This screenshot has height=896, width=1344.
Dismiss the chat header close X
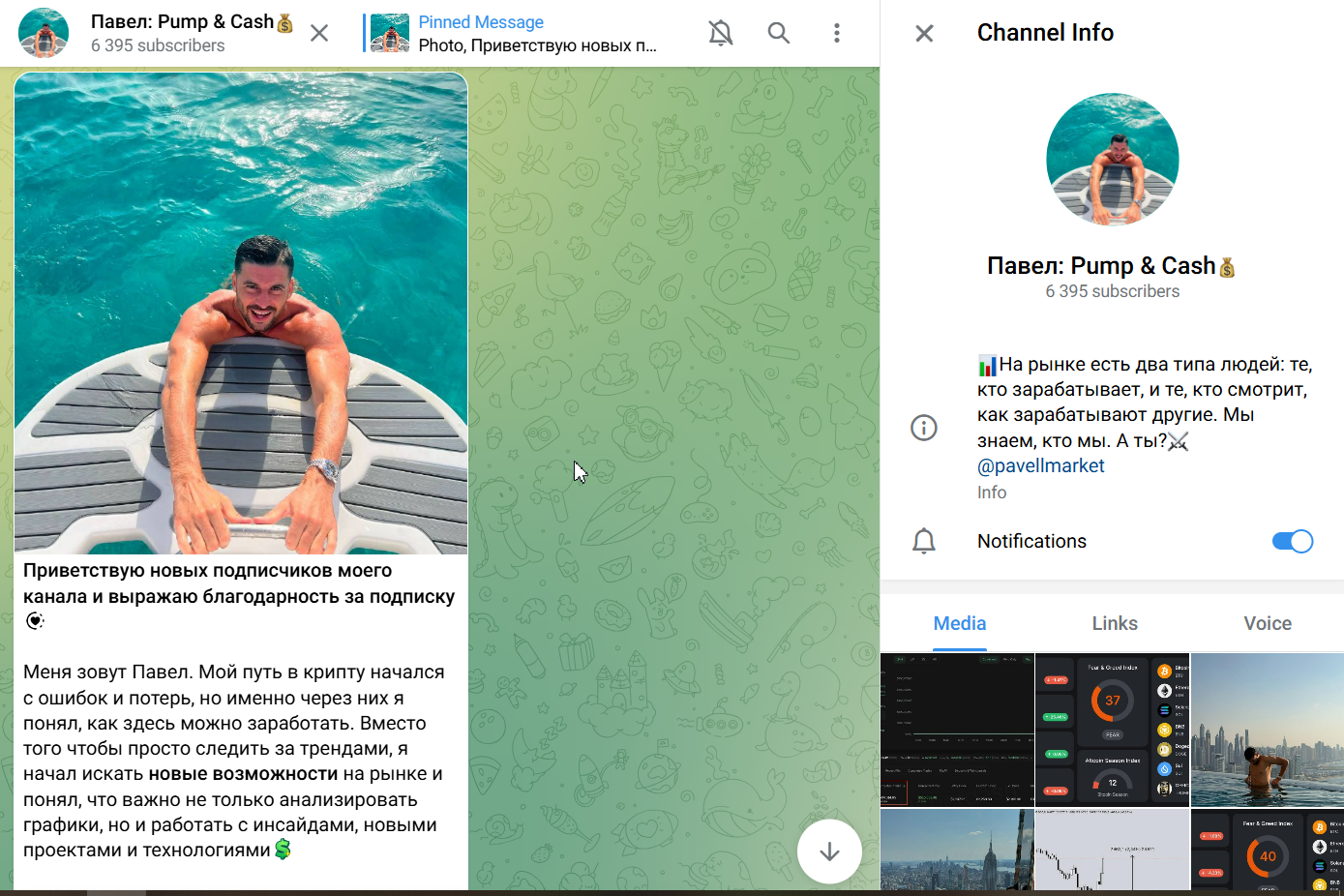click(x=319, y=33)
